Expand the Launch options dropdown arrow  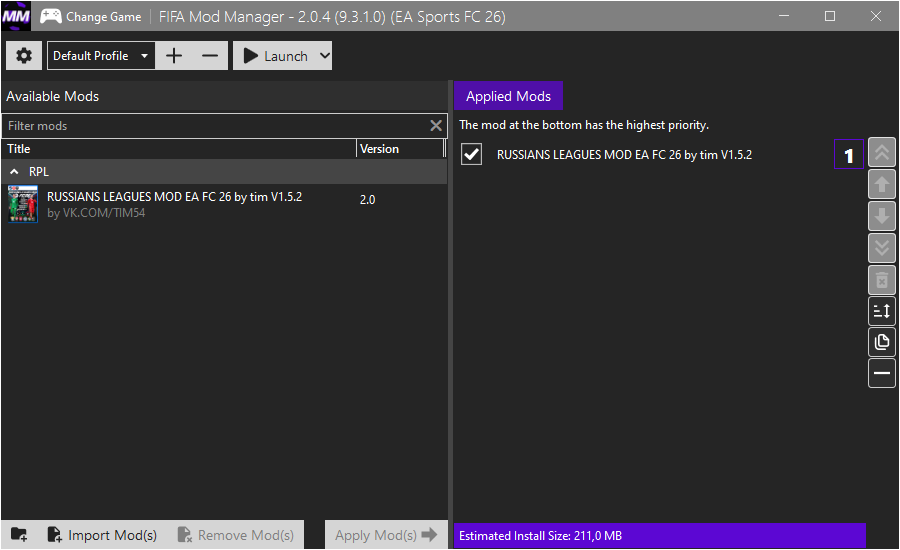click(323, 56)
